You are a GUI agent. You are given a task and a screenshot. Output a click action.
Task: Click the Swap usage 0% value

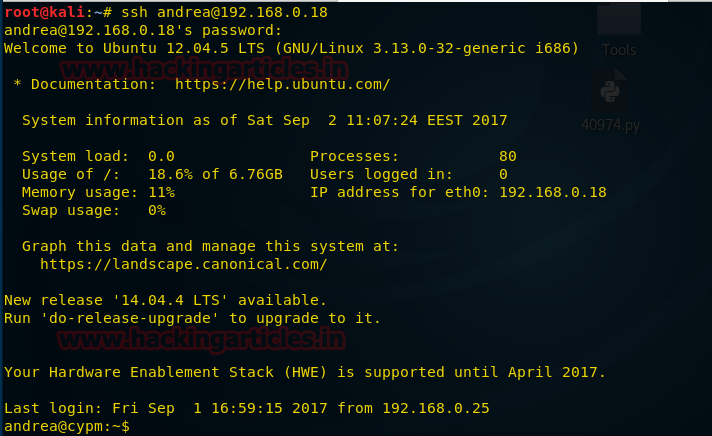coord(156,210)
